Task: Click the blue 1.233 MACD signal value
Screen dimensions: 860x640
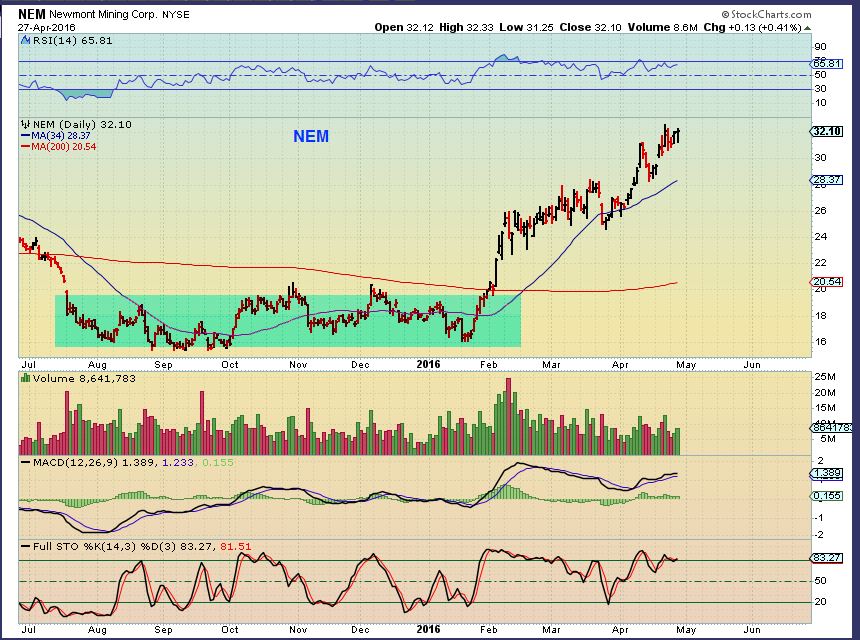Action: pyautogui.click(x=178, y=462)
